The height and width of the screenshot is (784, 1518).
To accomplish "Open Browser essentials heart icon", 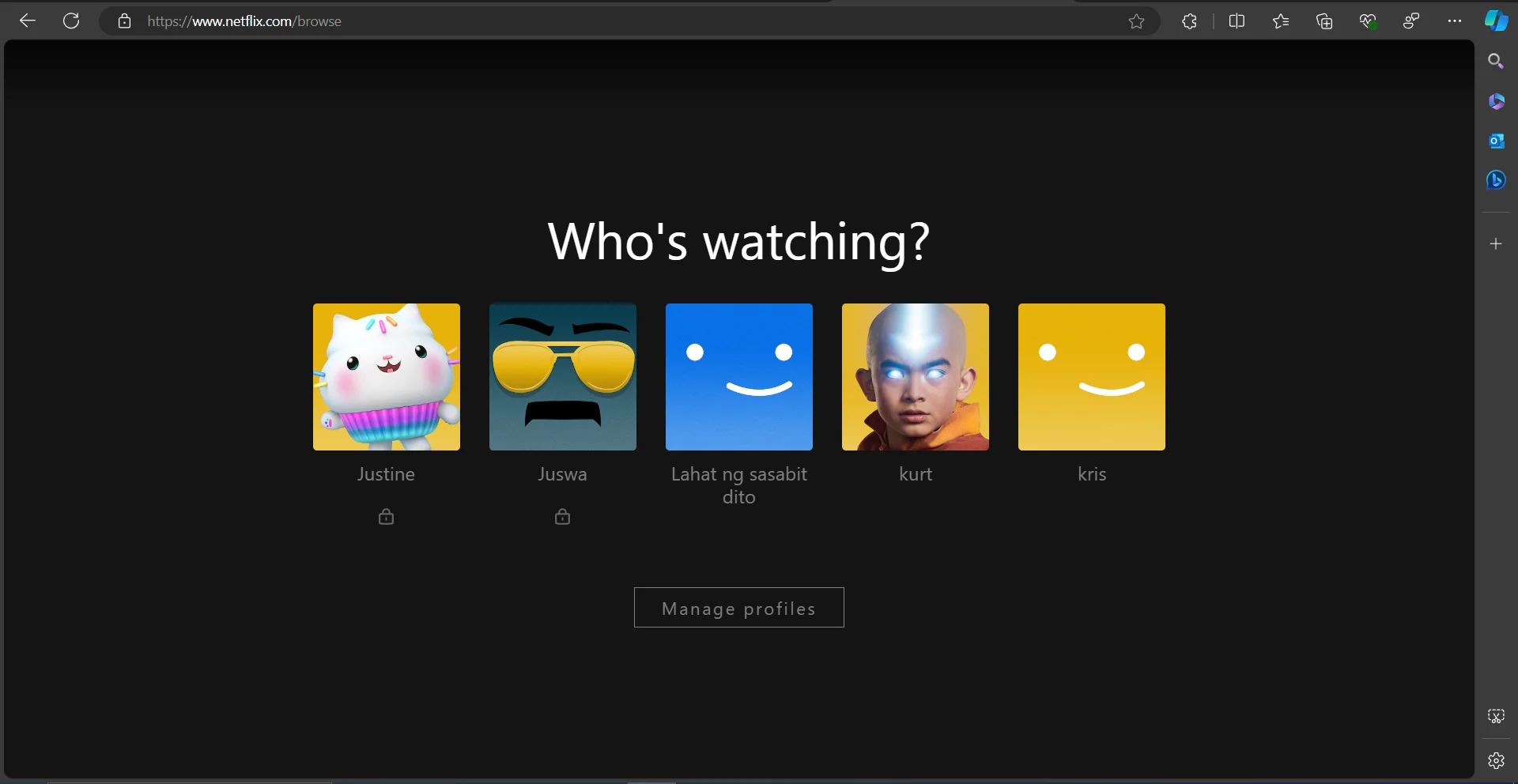I will tap(1368, 21).
